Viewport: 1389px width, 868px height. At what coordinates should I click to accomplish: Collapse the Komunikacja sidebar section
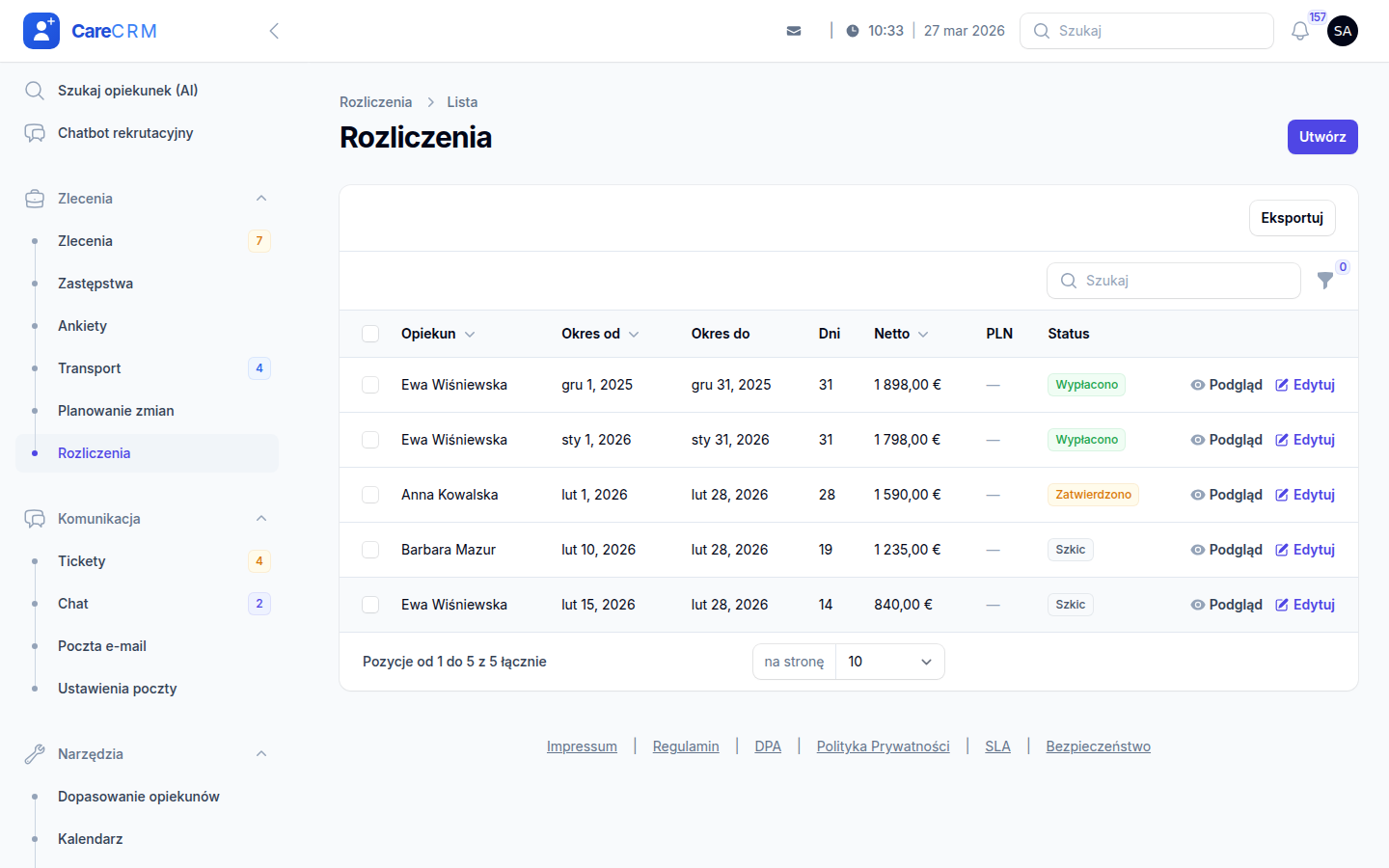click(x=261, y=519)
